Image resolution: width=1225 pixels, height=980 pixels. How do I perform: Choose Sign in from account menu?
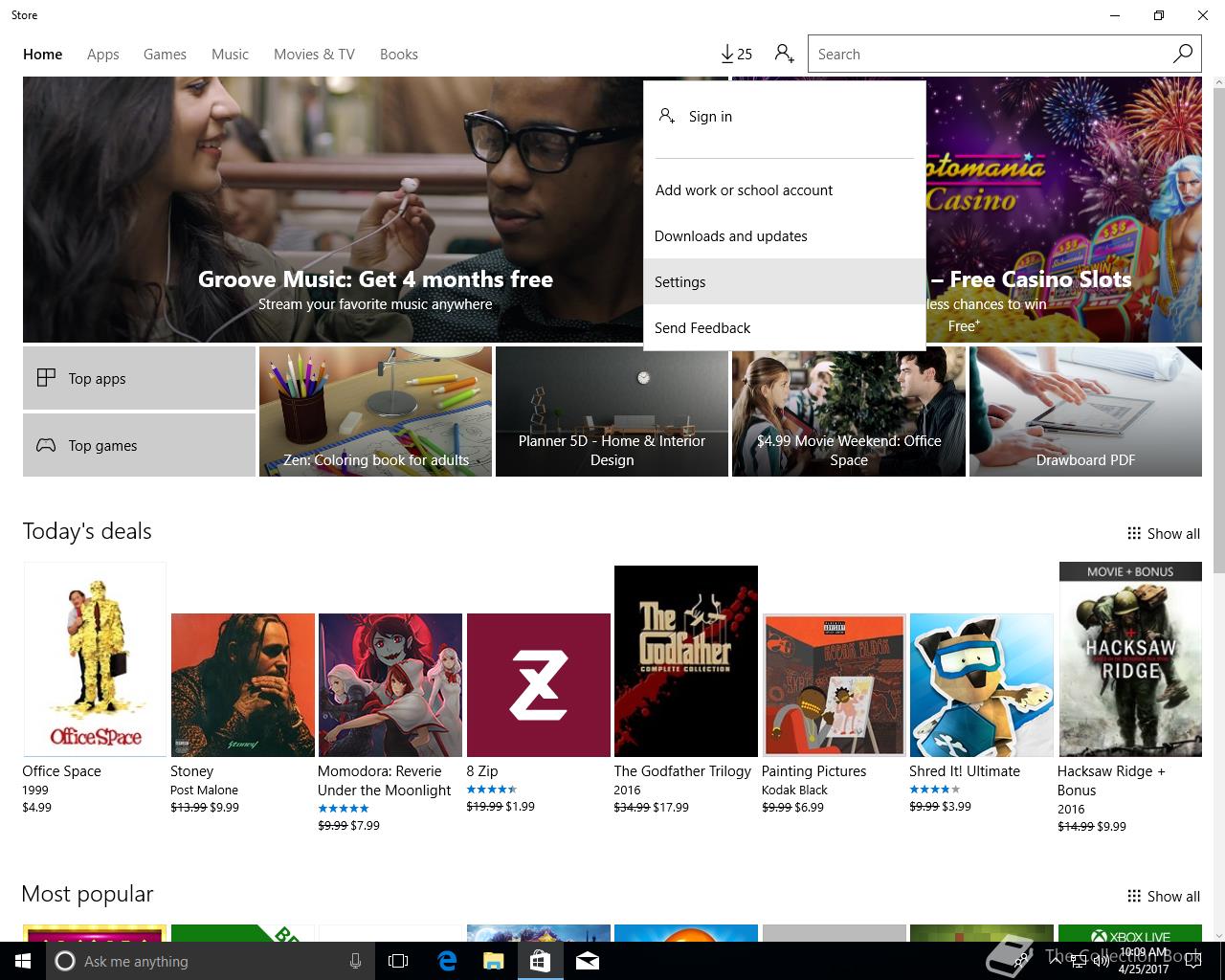coord(785,117)
